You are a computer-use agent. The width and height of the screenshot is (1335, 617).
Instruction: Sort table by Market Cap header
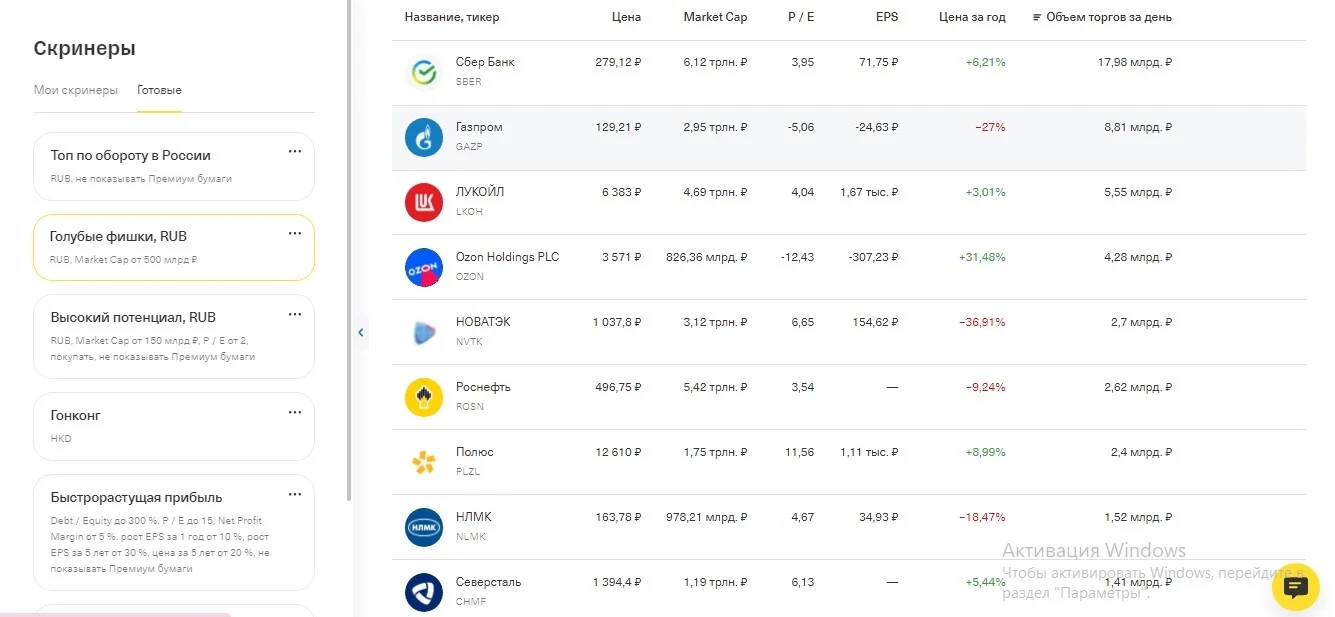[x=715, y=17]
